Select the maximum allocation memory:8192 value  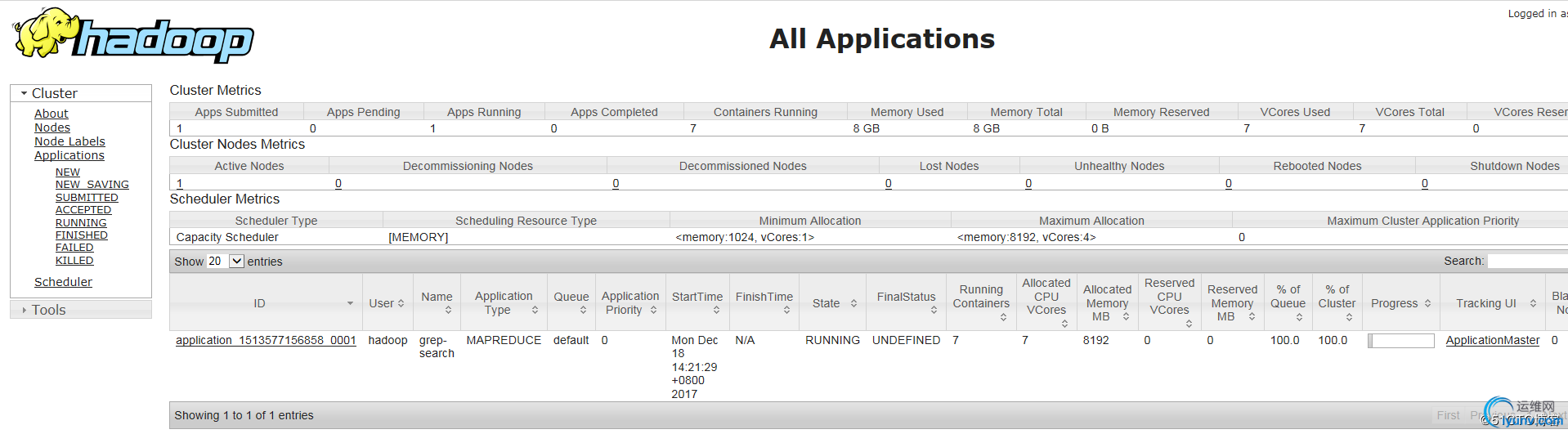(1026, 237)
